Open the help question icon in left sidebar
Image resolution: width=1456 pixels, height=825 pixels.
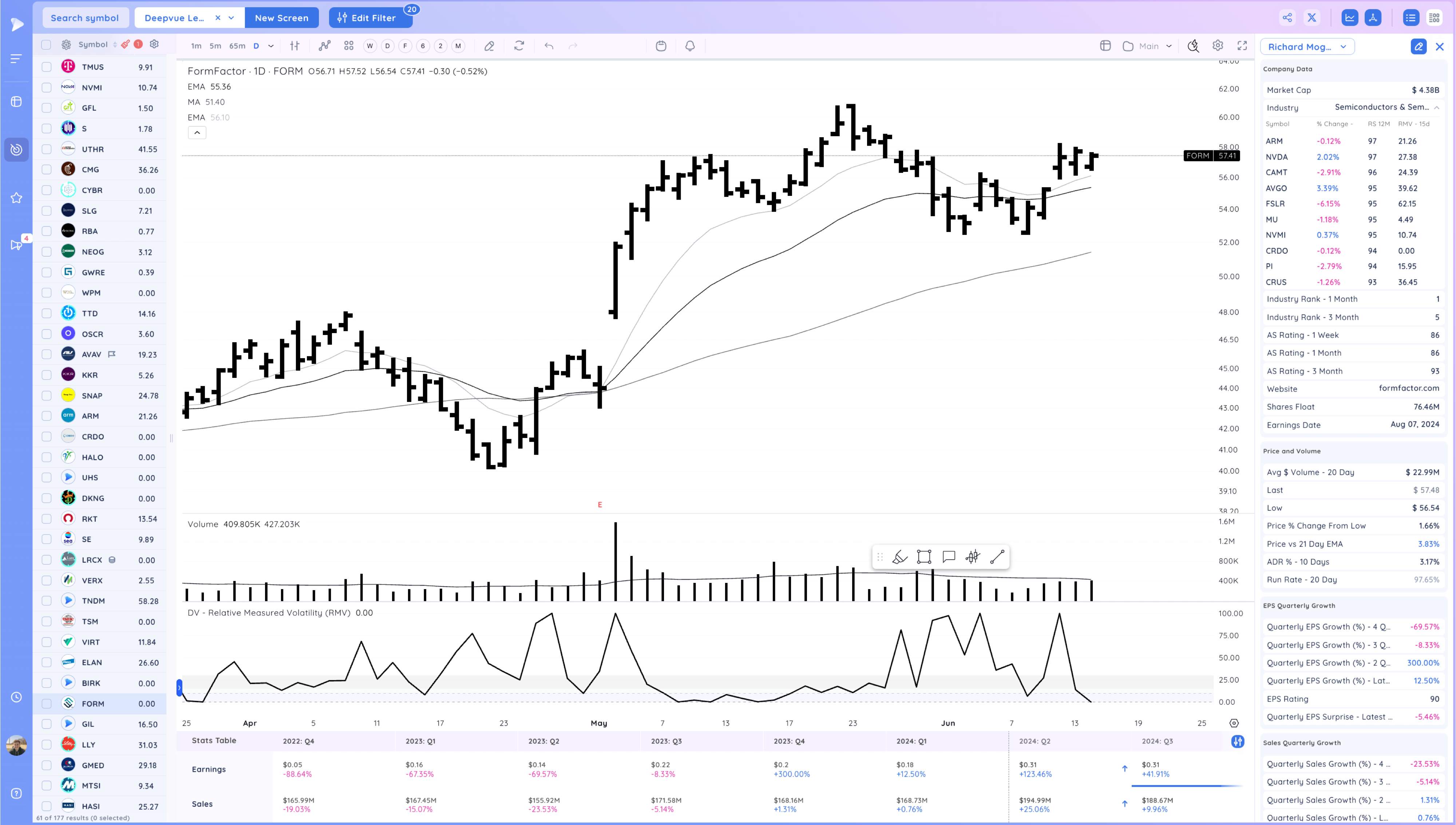(16, 793)
